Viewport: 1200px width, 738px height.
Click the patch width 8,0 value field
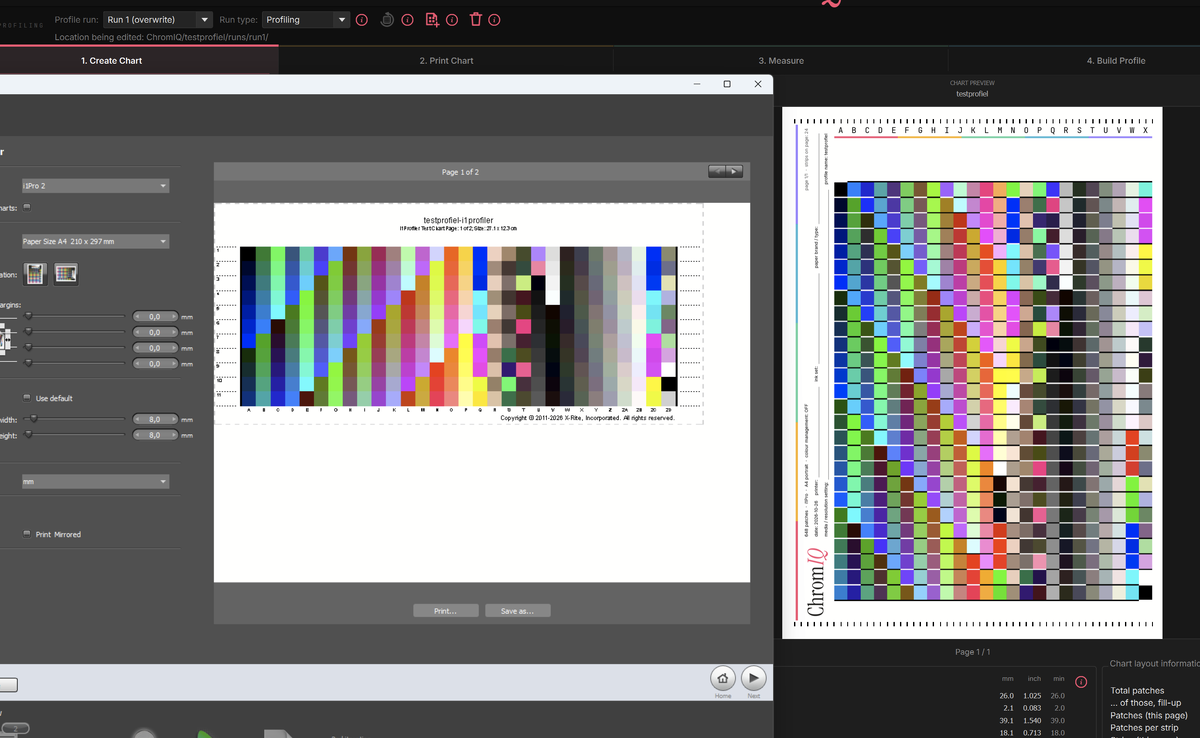tap(155, 419)
